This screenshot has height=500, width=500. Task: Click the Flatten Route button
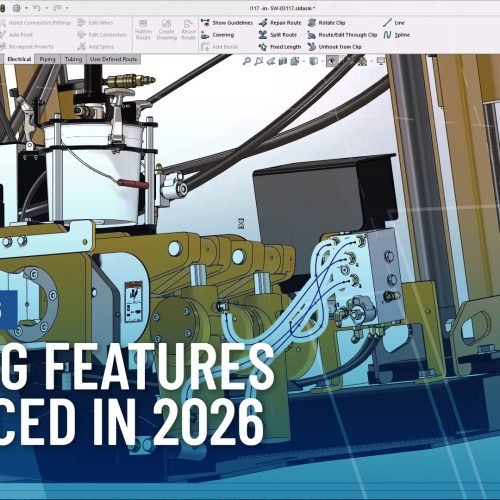pyautogui.click(x=143, y=30)
